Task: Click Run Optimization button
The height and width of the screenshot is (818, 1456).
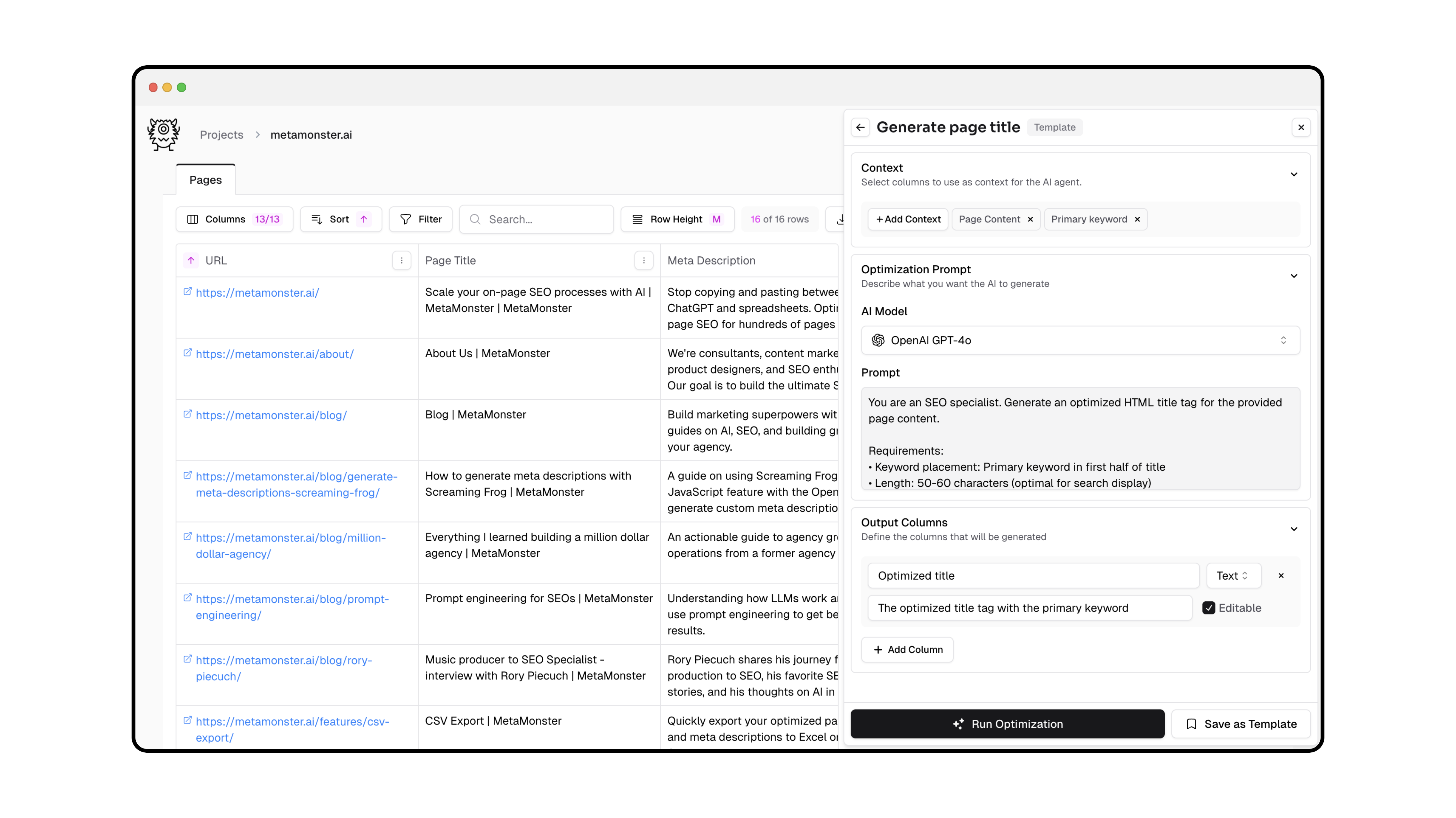Action: 1007,724
